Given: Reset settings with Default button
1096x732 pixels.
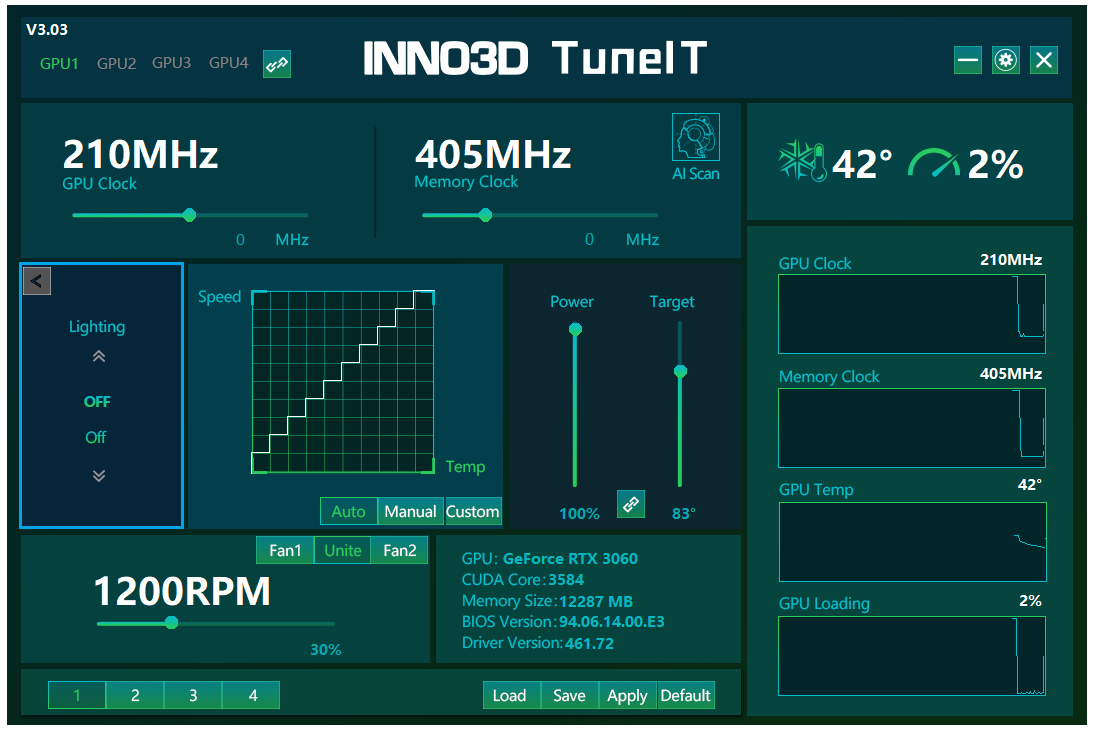Looking at the screenshot, I should 686,695.
